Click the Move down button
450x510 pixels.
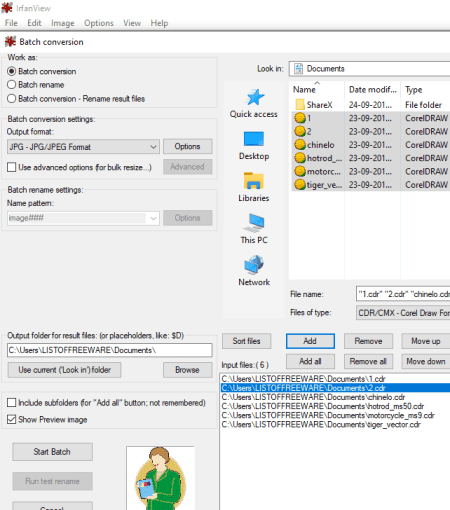[426, 361]
